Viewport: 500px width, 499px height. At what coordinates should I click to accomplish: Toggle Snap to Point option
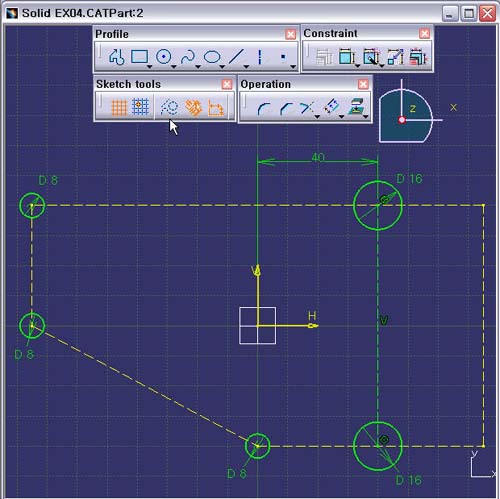[140, 107]
